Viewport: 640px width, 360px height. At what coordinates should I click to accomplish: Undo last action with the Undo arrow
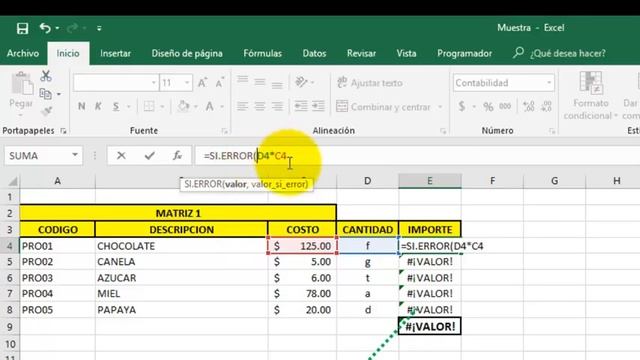[45, 28]
